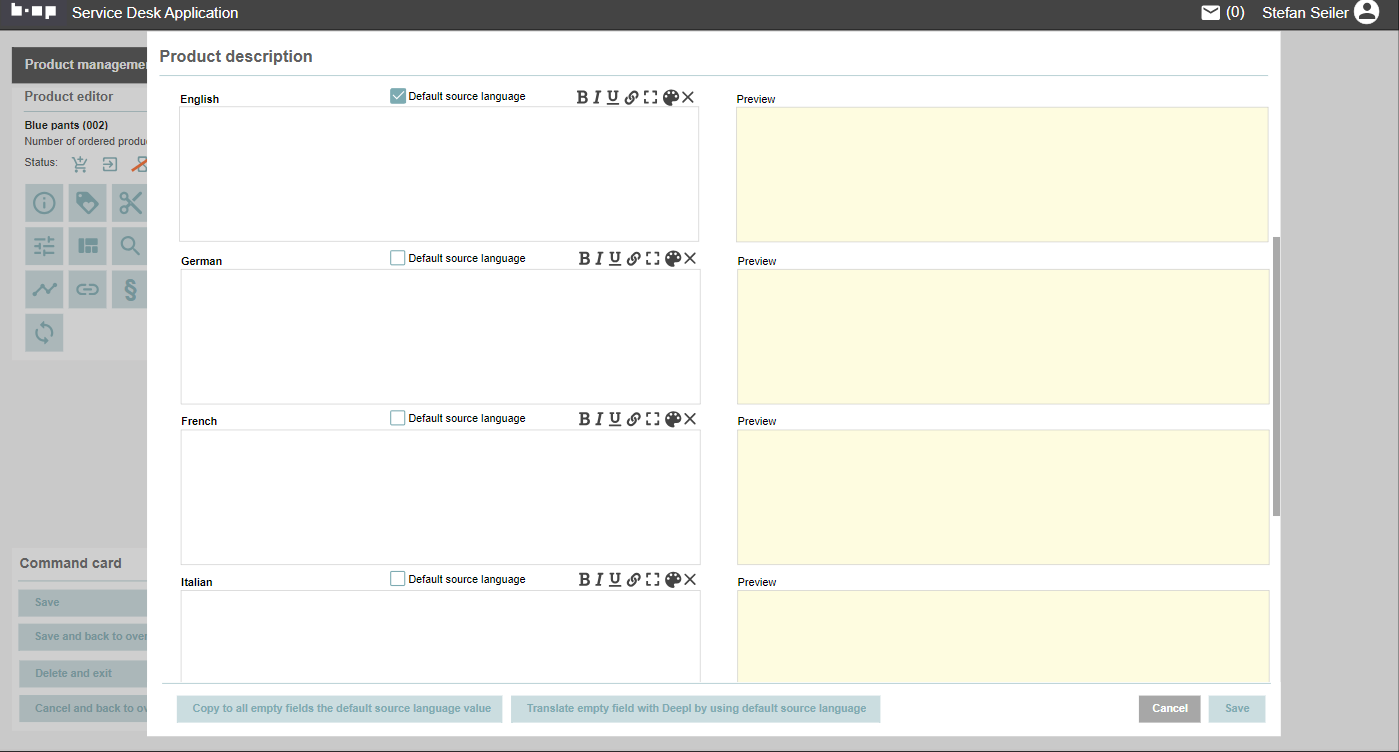The image size is (1399, 752).
Task: Click the sync arrows icon in Product editor
Action: [x=44, y=333]
